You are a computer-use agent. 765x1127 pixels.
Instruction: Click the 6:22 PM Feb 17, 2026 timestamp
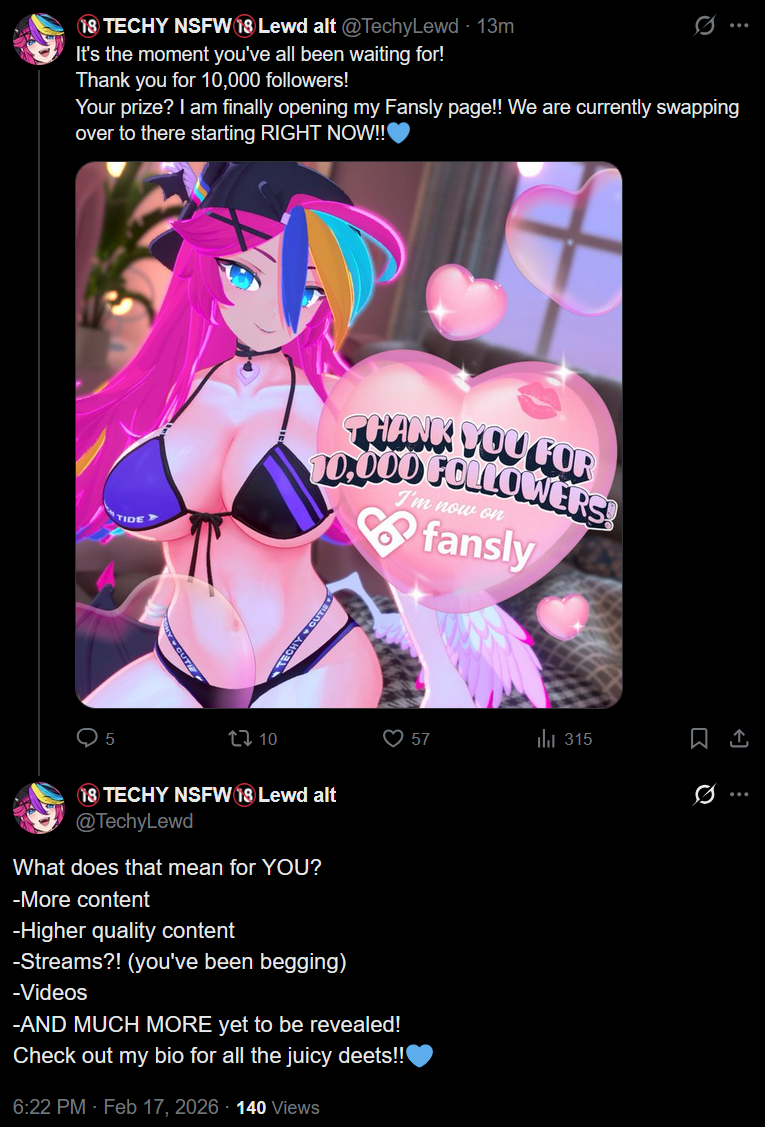116,1107
